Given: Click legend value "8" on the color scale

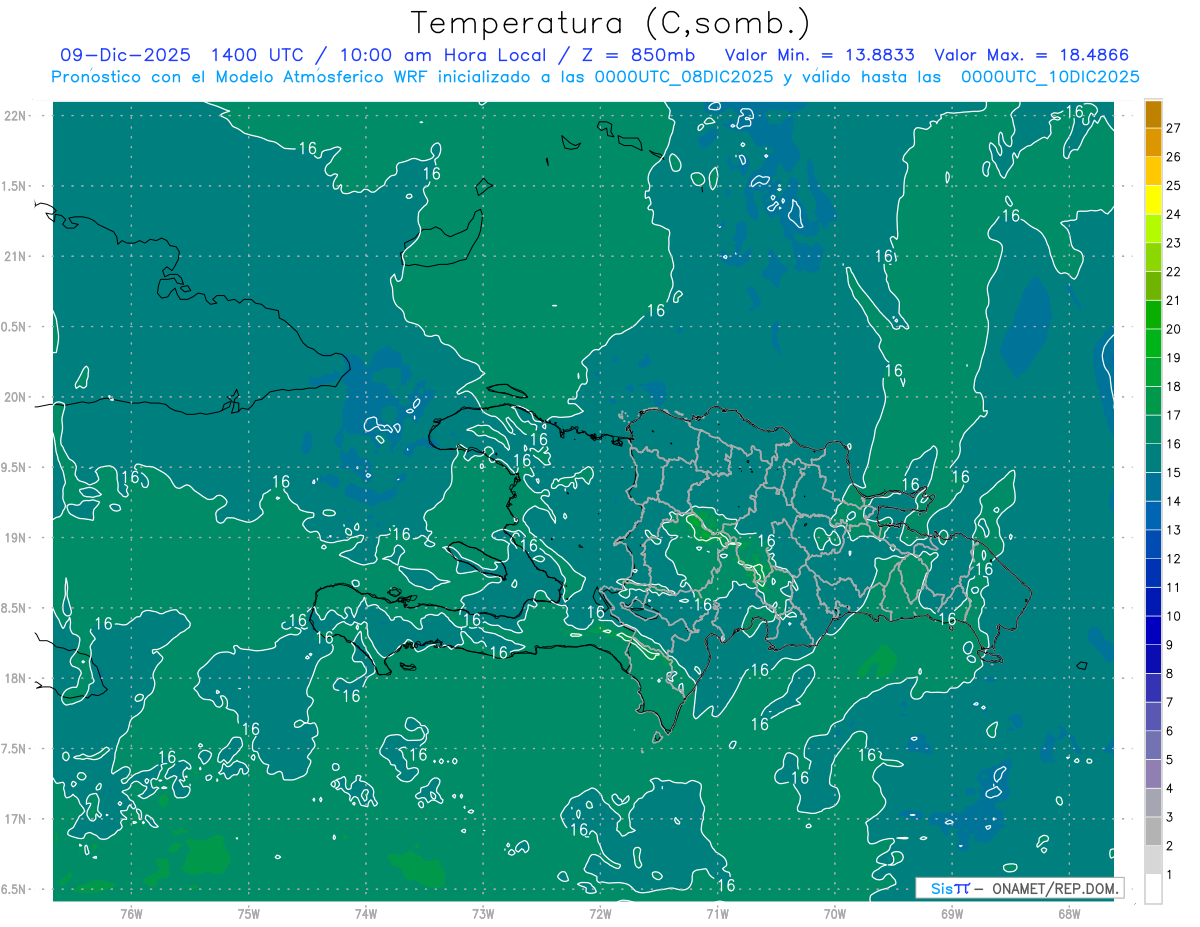Looking at the screenshot, I should 1170,673.
